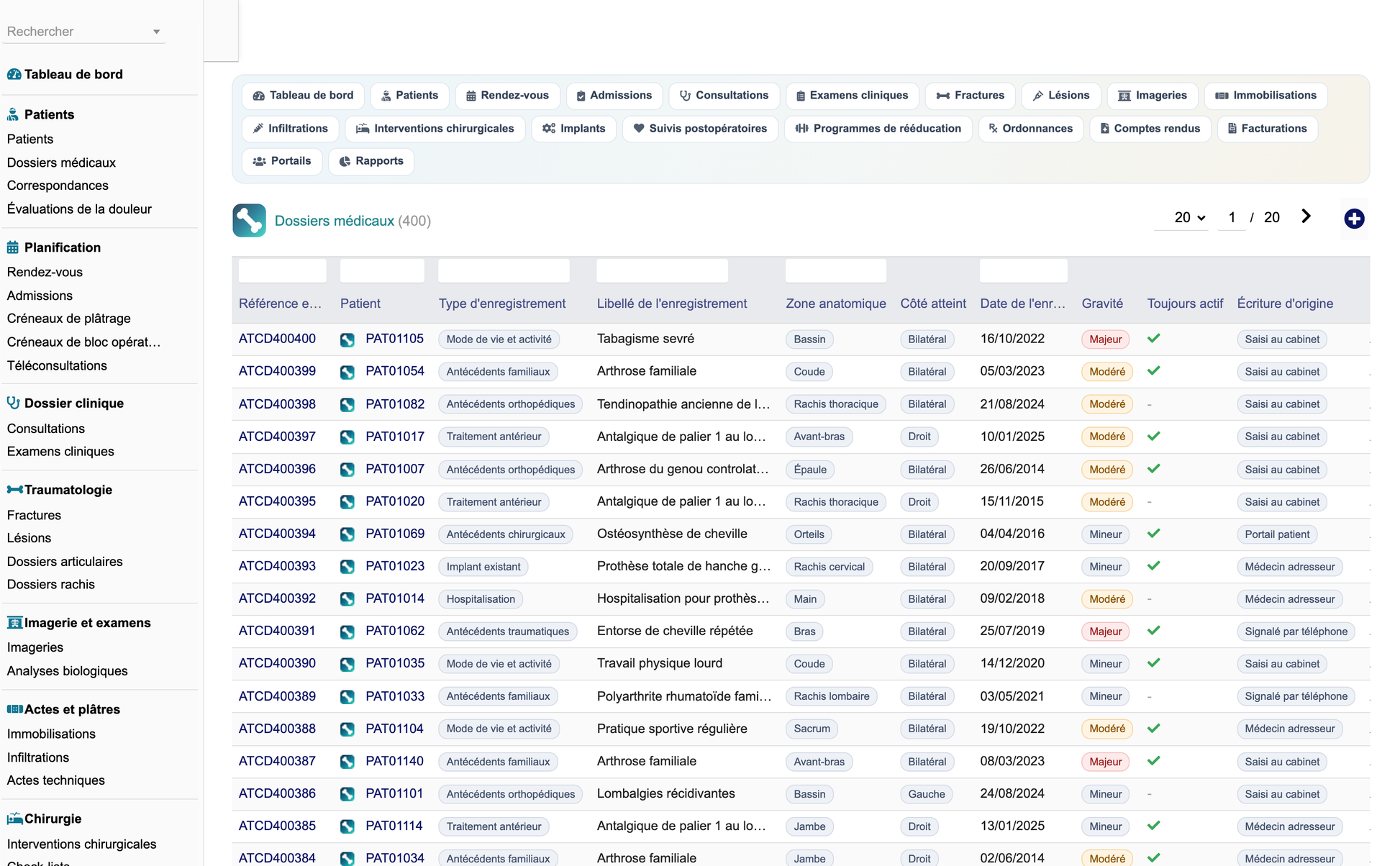Viewport: 1400px width, 866px height.
Task: Click patient icon beside PAT01104
Action: click(x=347, y=729)
